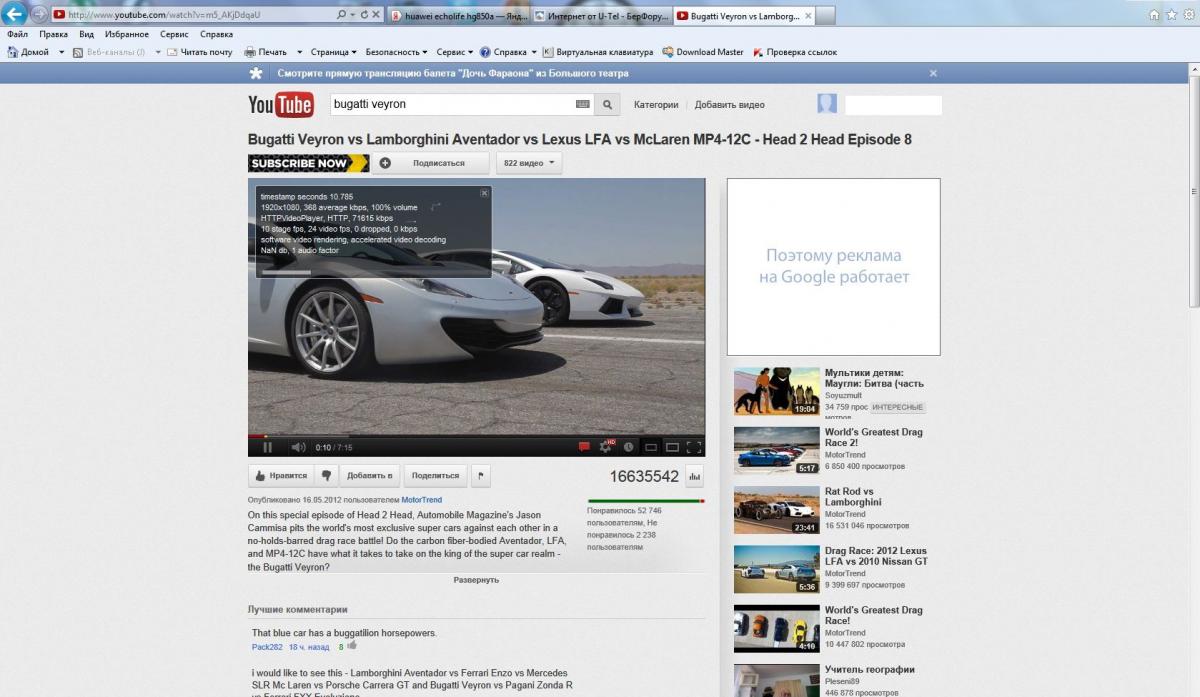Flag the video as inappropriate
This screenshot has height=697, width=1200.
click(480, 476)
